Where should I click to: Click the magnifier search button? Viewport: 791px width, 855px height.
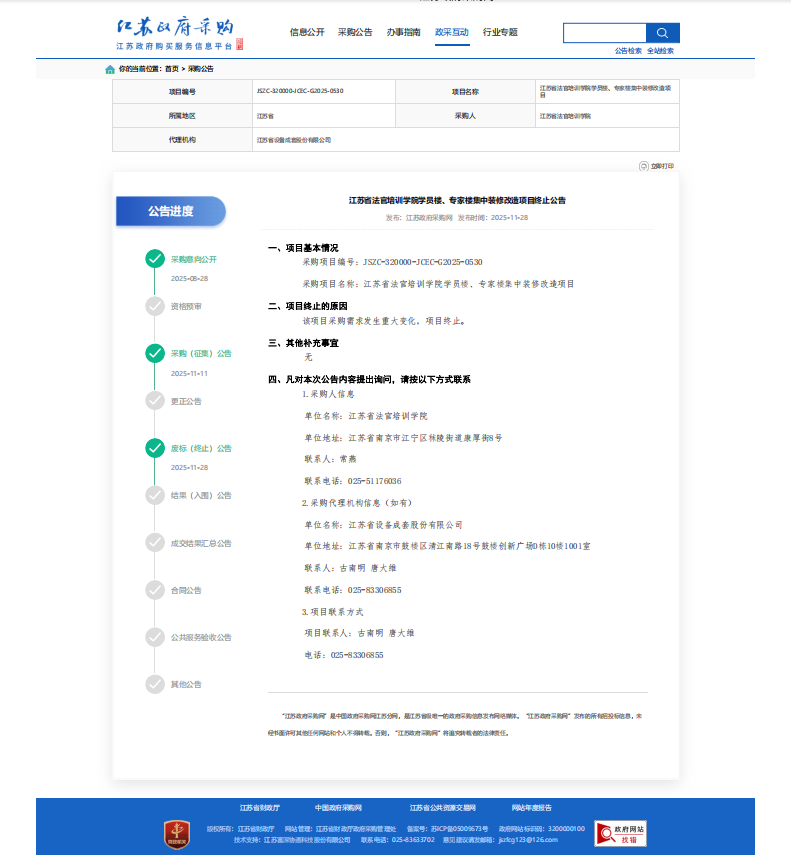click(x=662, y=33)
